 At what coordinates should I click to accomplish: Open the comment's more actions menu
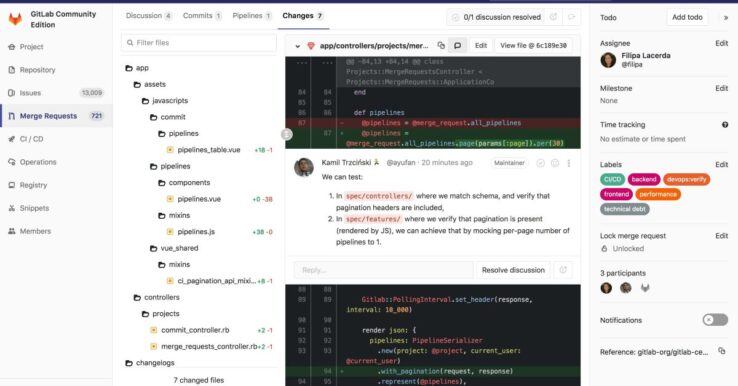[569, 163]
